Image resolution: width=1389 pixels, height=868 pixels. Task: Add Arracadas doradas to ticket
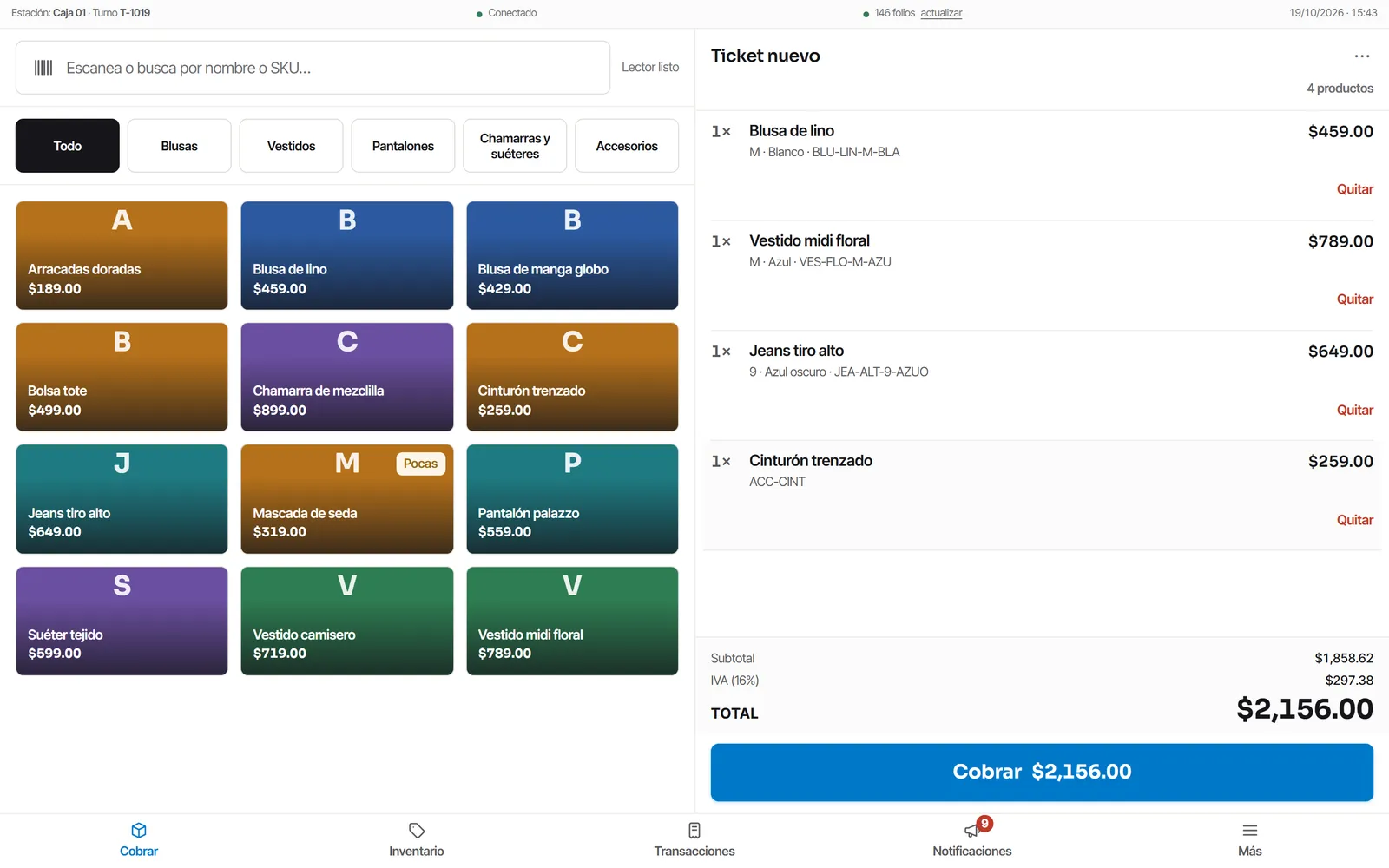click(x=122, y=256)
